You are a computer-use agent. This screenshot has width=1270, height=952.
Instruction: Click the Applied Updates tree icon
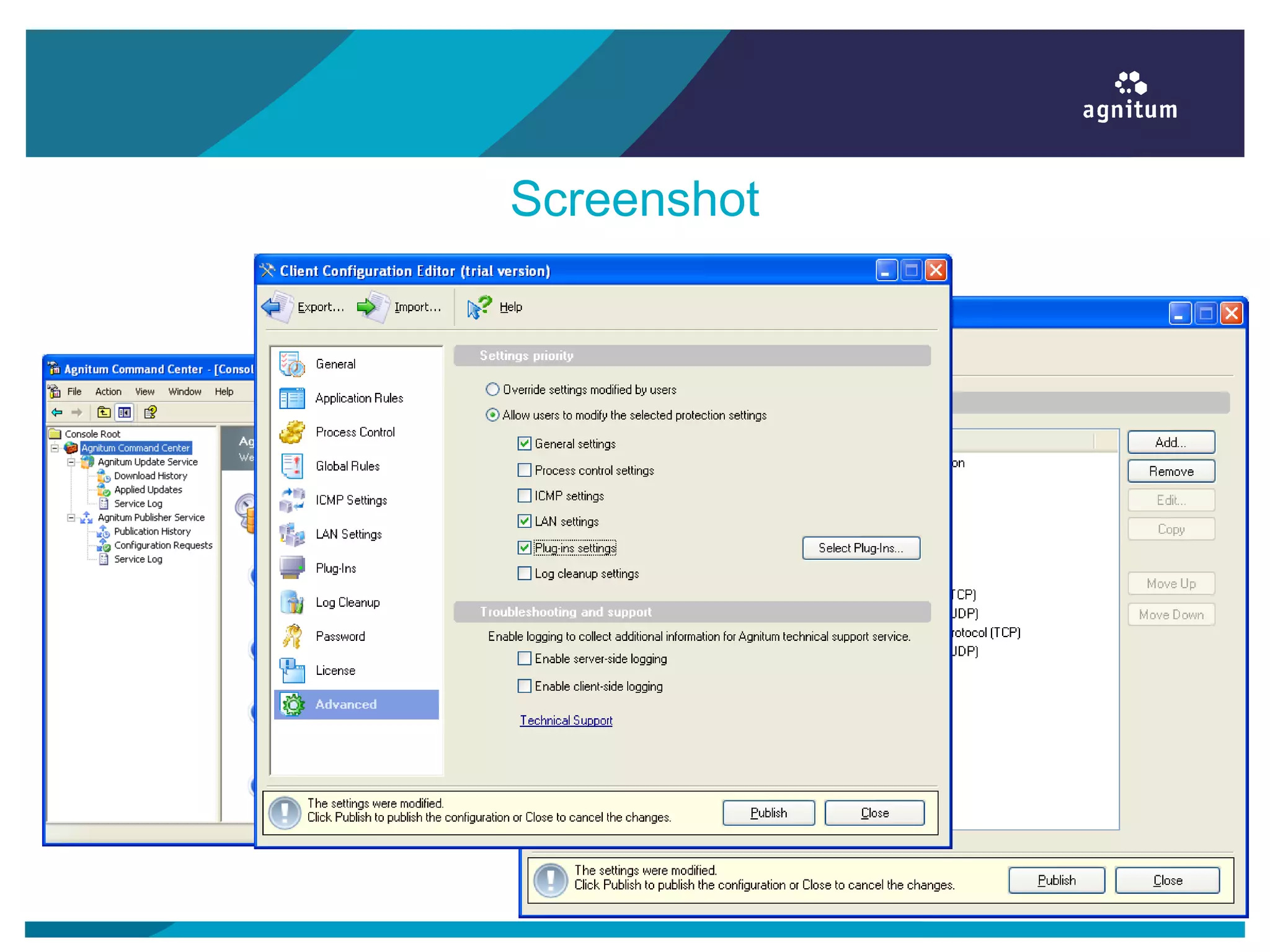104,490
